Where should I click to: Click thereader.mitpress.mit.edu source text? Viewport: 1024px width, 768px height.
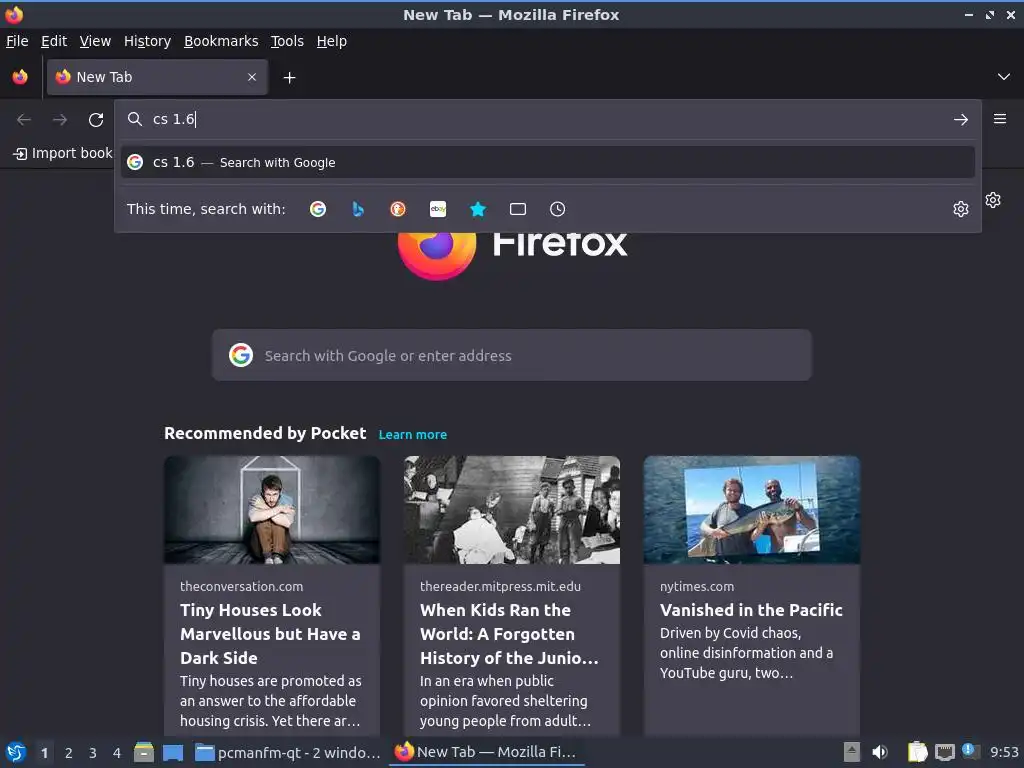500,586
